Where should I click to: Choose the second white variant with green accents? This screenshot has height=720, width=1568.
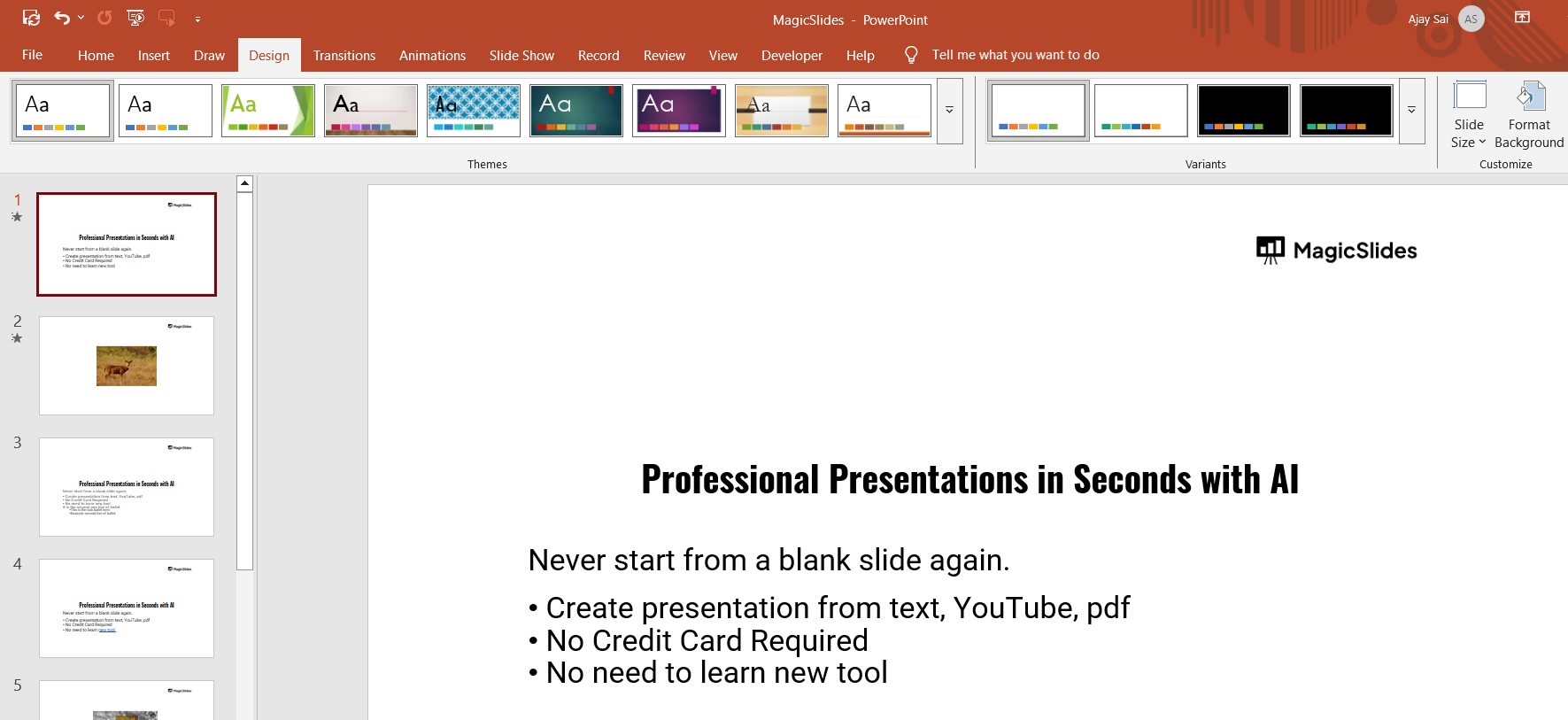(x=1141, y=111)
